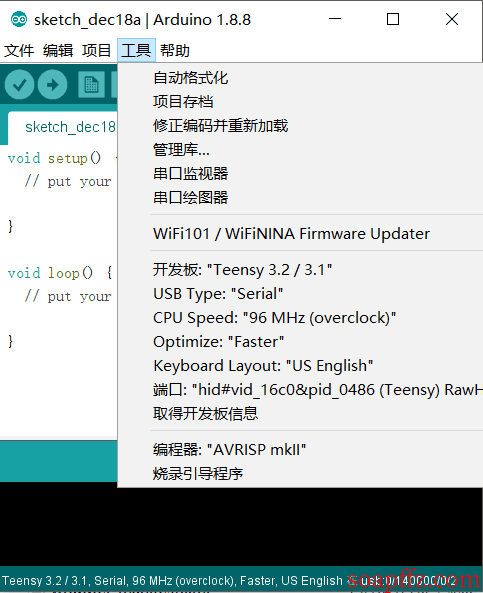Open the 帮助 menu

coord(175,50)
